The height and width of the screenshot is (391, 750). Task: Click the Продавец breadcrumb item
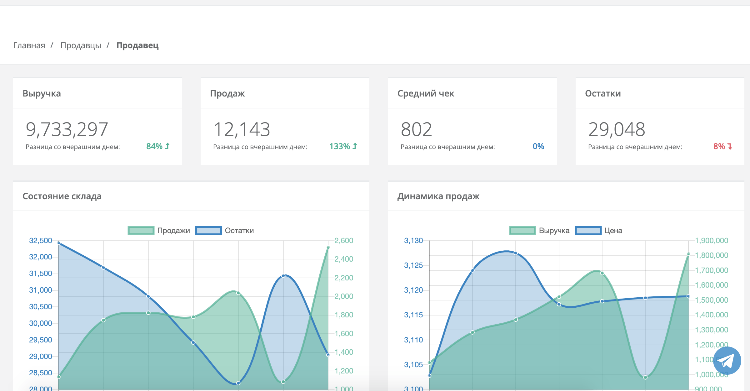(137, 45)
